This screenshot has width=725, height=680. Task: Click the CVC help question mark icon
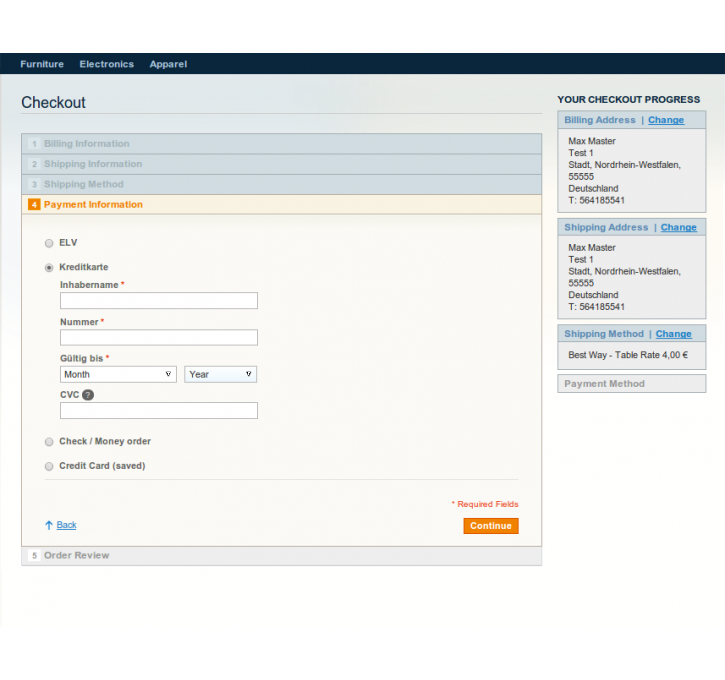[x=88, y=395]
